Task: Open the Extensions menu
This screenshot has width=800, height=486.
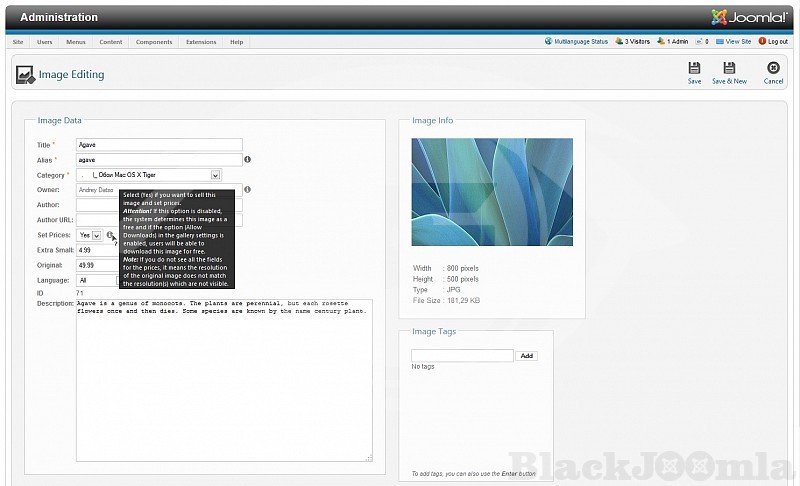Action: pyautogui.click(x=200, y=42)
